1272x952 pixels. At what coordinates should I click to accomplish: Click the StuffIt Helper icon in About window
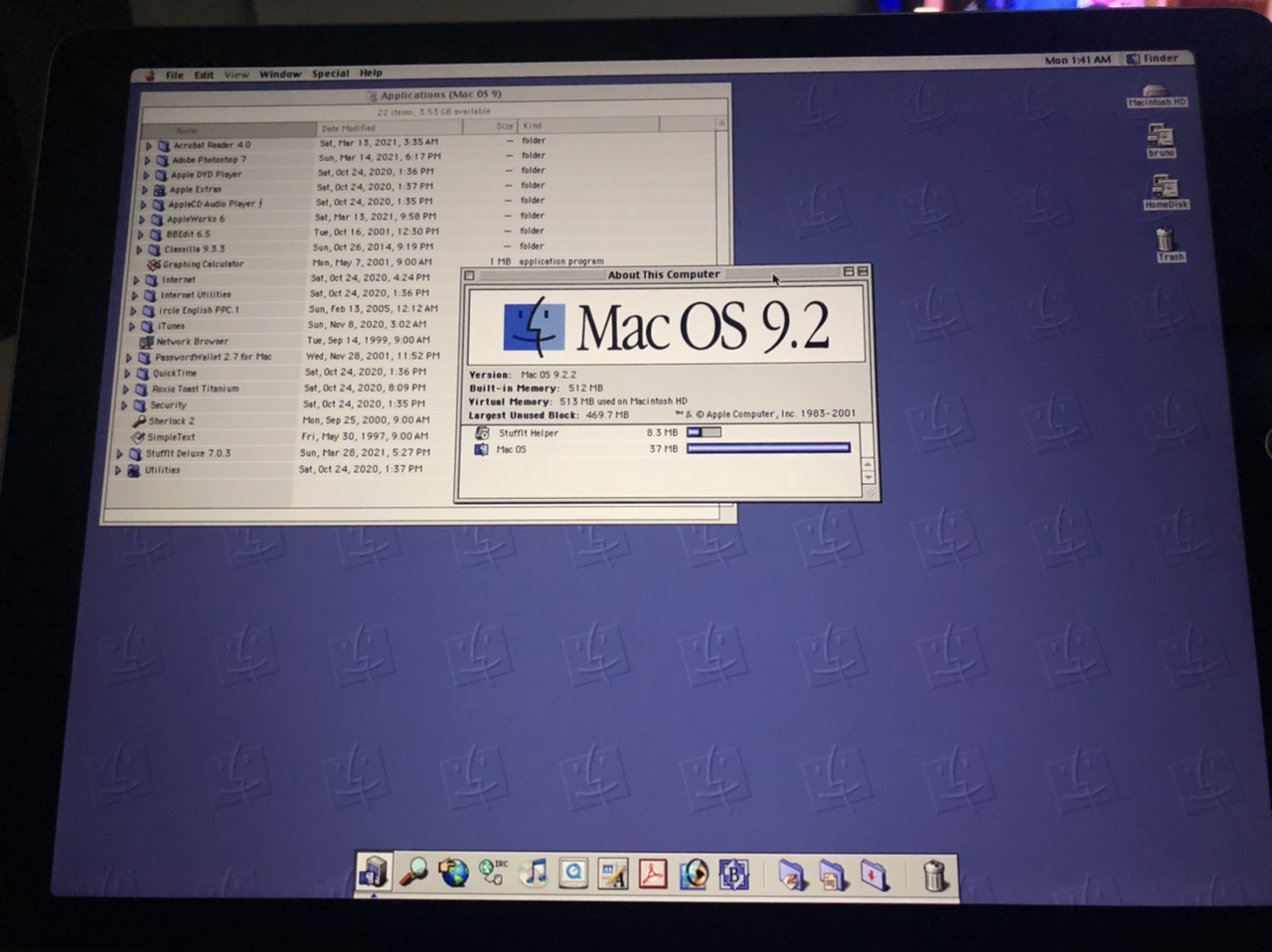482,433
